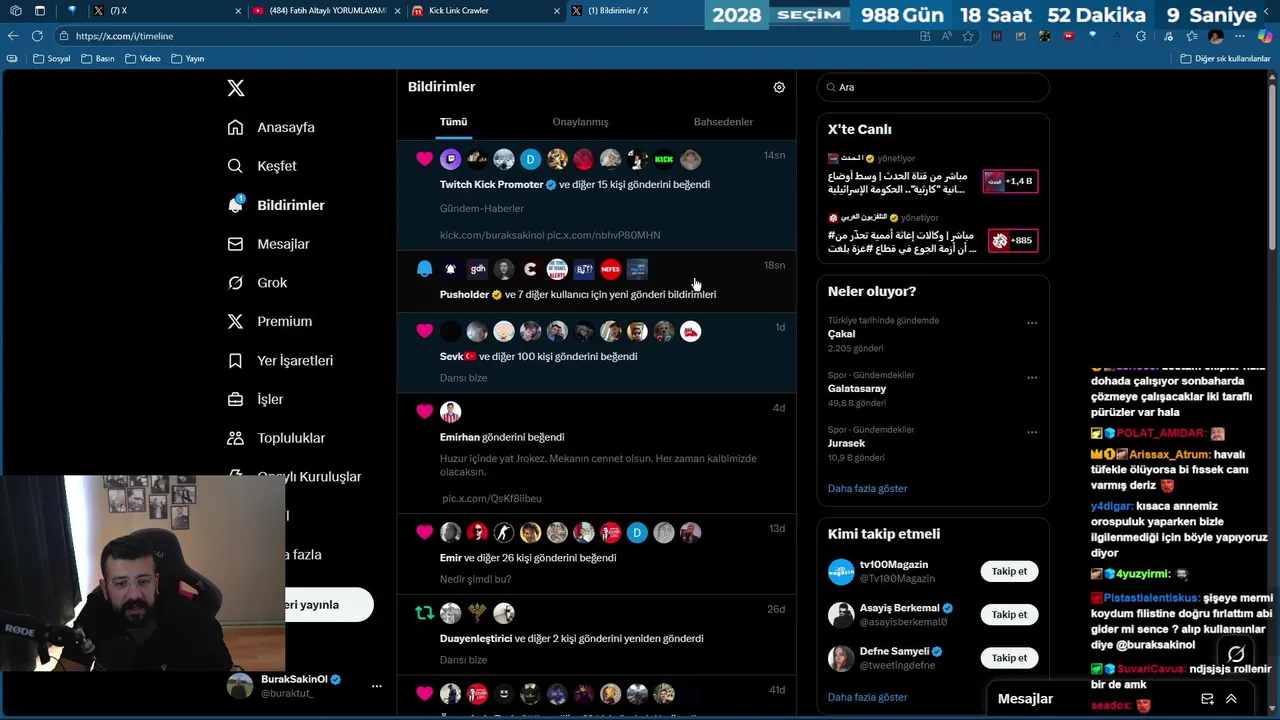Open floating Grok button
Screen dimensions: 1280x720
coord(1236,654)
